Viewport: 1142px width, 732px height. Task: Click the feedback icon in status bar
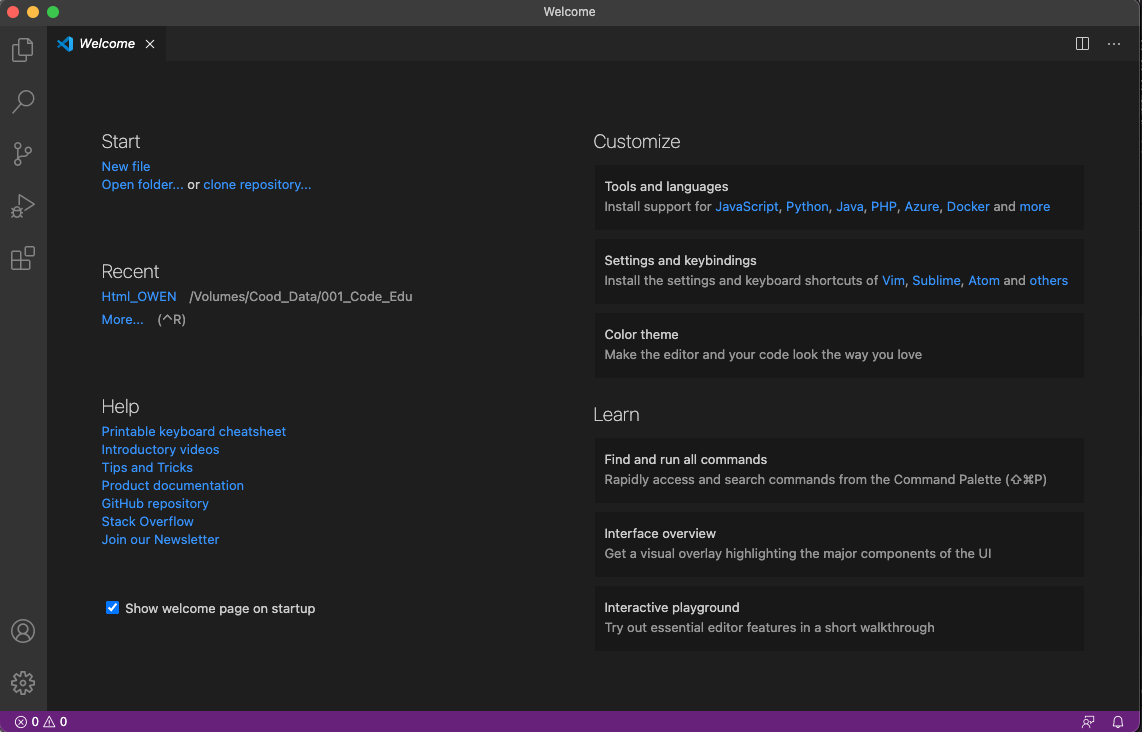coord(1088,722)
